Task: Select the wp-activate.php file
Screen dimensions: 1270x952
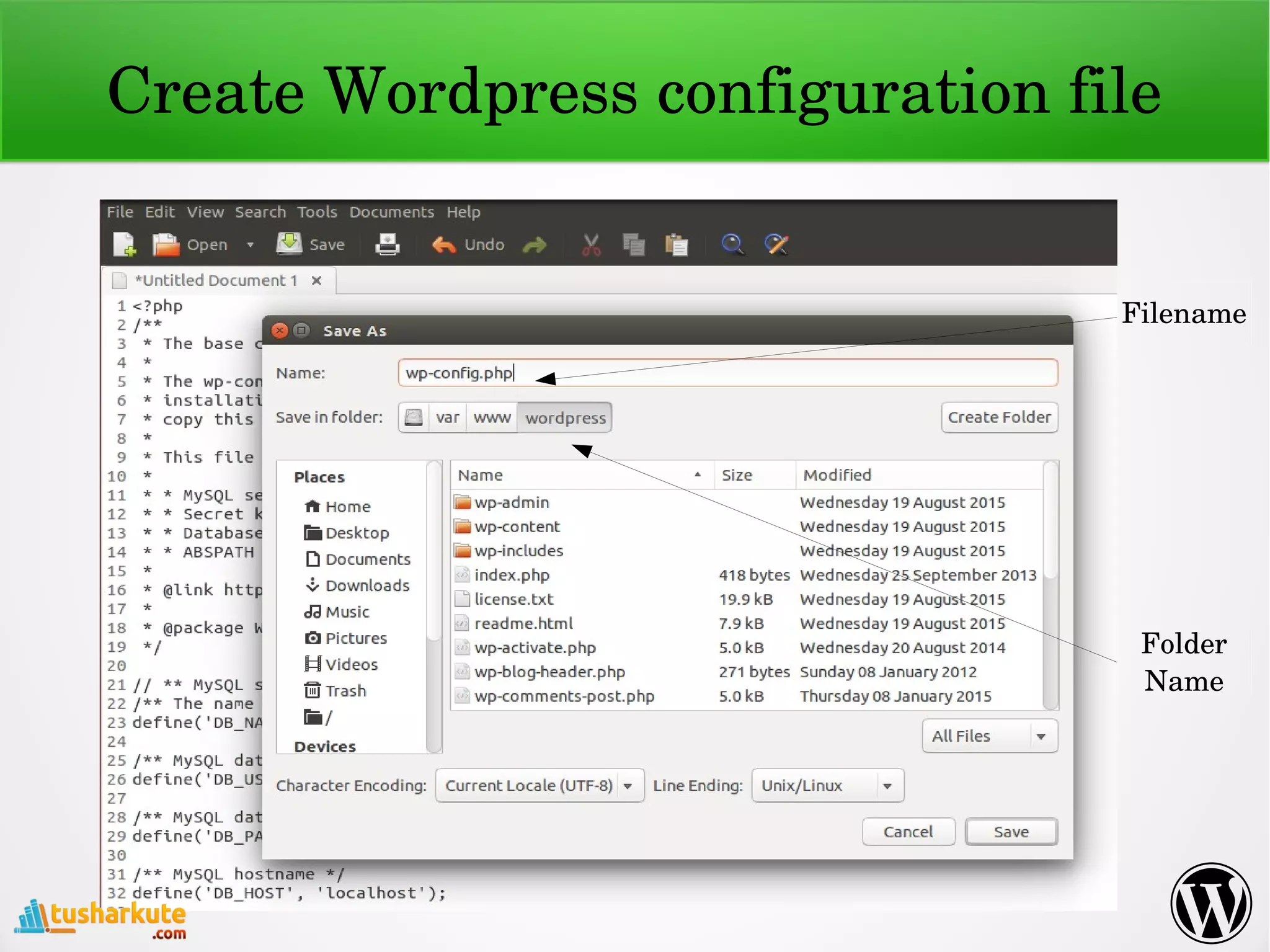Action: tap(747, 647)
